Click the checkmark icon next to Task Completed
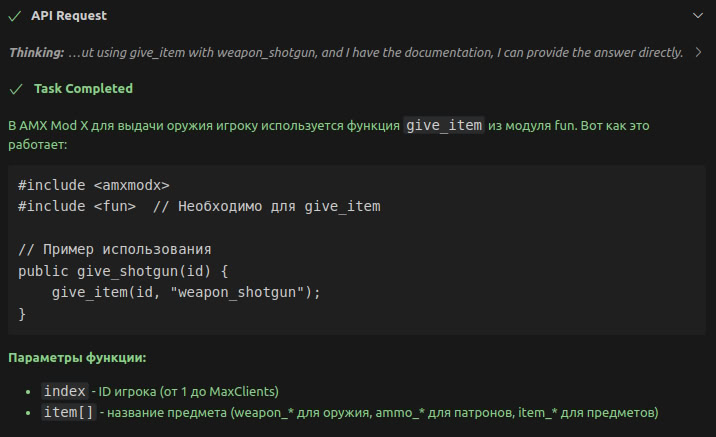The width and height of the screenshot is (716, 437). coord(15,89)
